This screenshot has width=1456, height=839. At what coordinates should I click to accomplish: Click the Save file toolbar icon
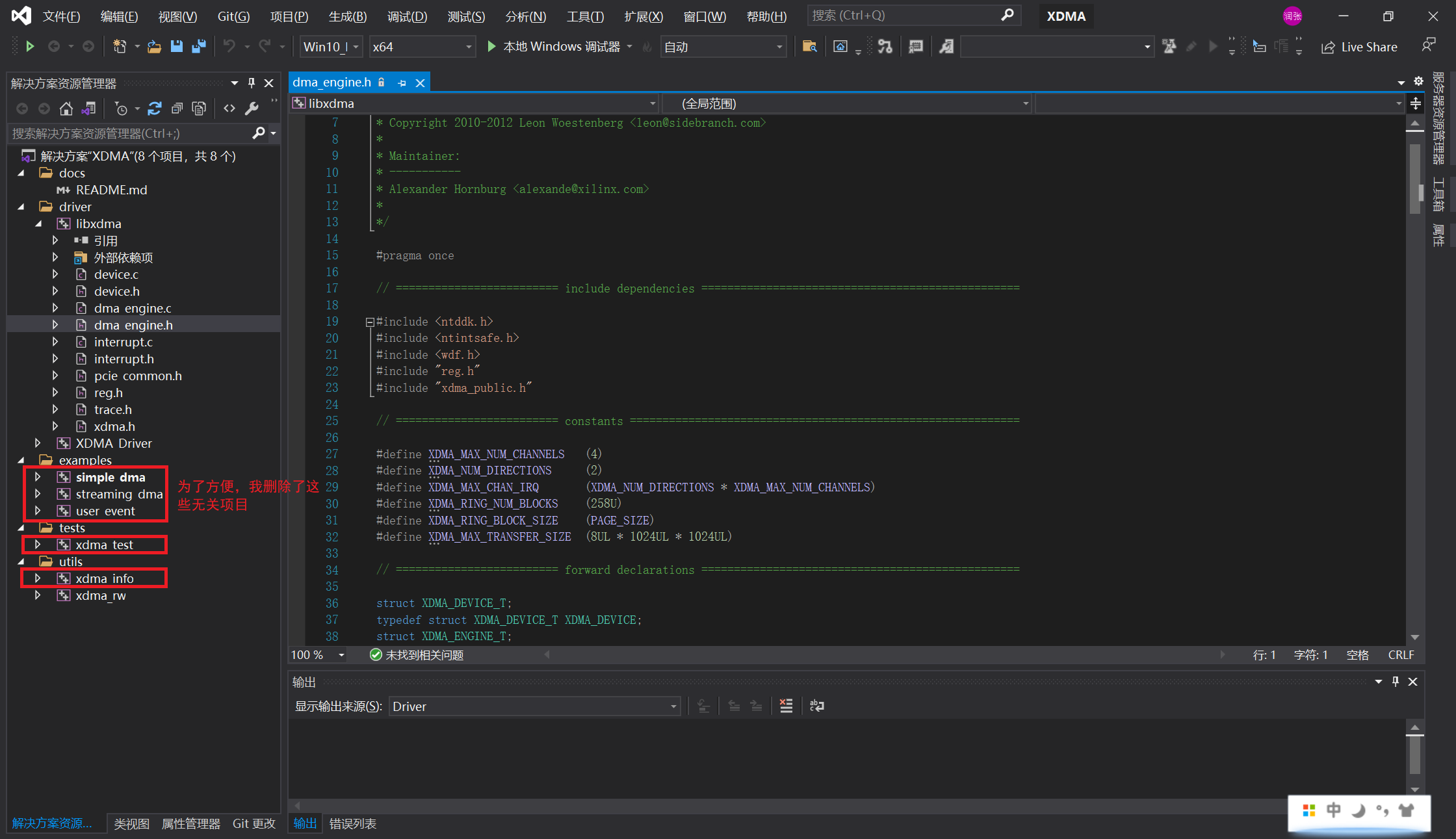coord(176,46)
